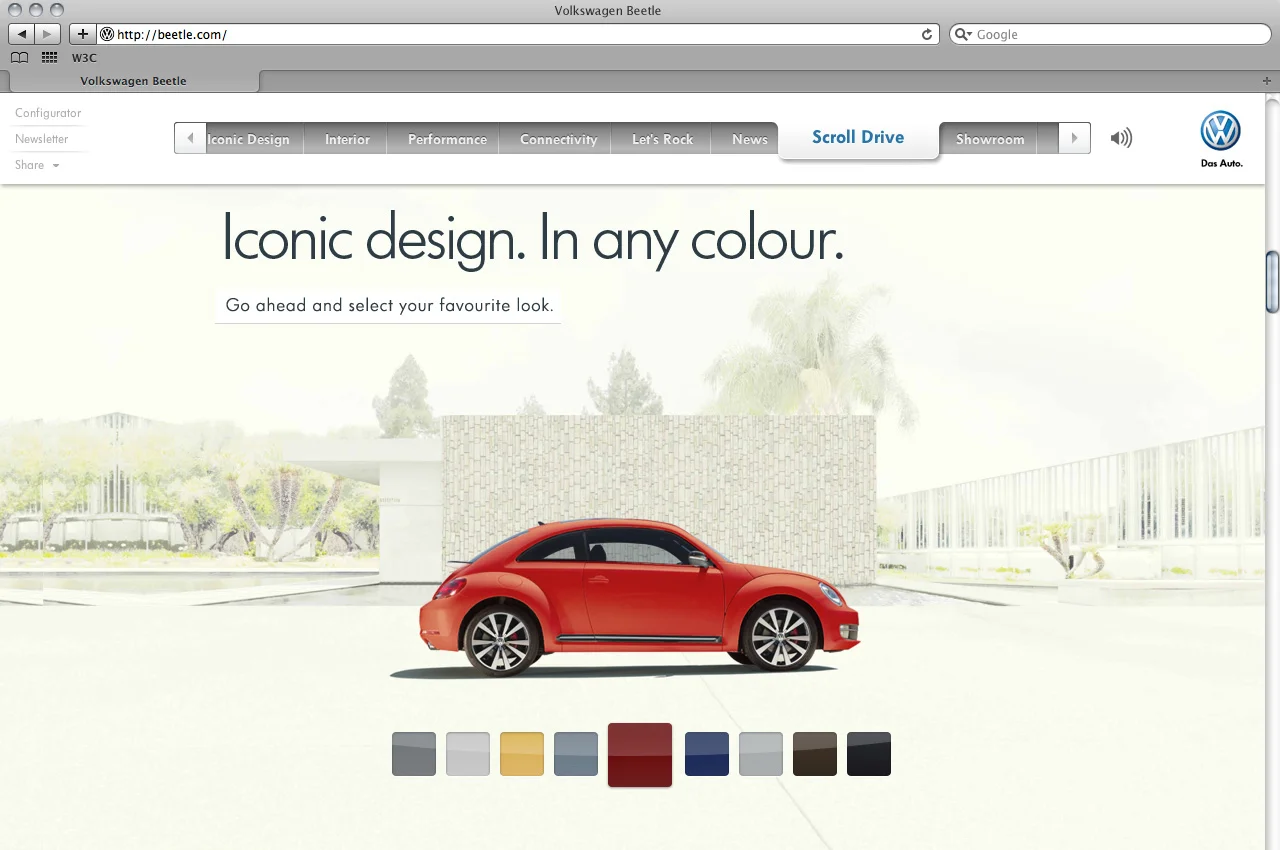1280x850 pixels.
Task: Click the 'Das Auto.' text
Action: [1221, 163]
